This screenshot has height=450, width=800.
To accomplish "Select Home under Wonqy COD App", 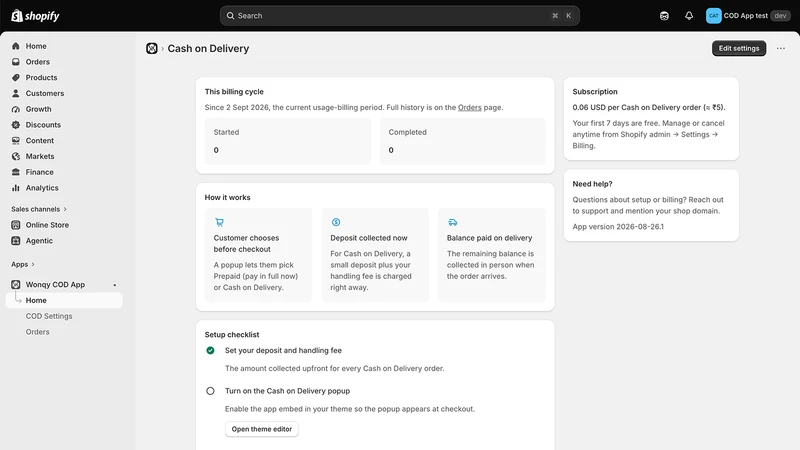I will point(64,301).
